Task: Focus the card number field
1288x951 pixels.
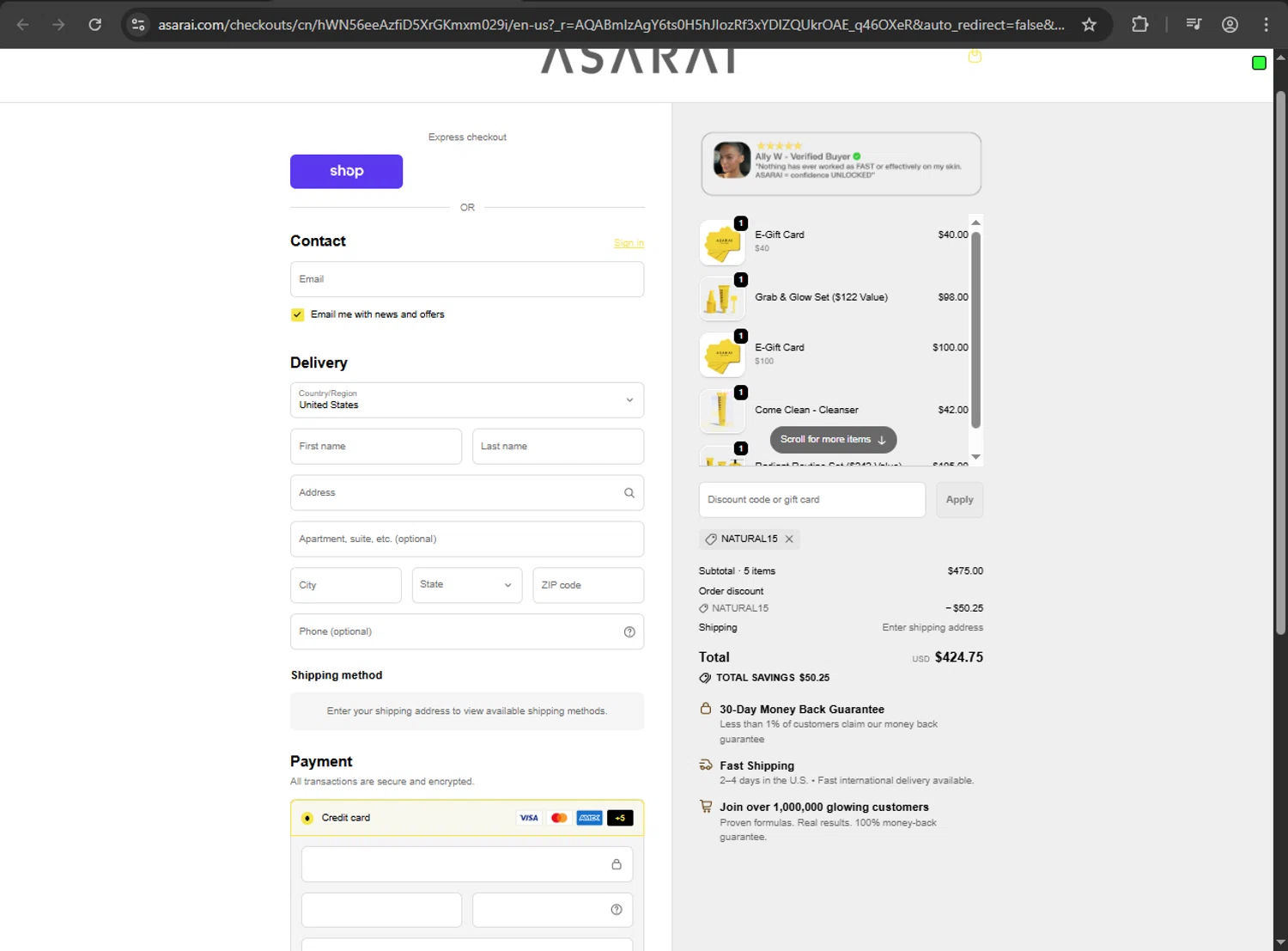Action: point(467,864)
